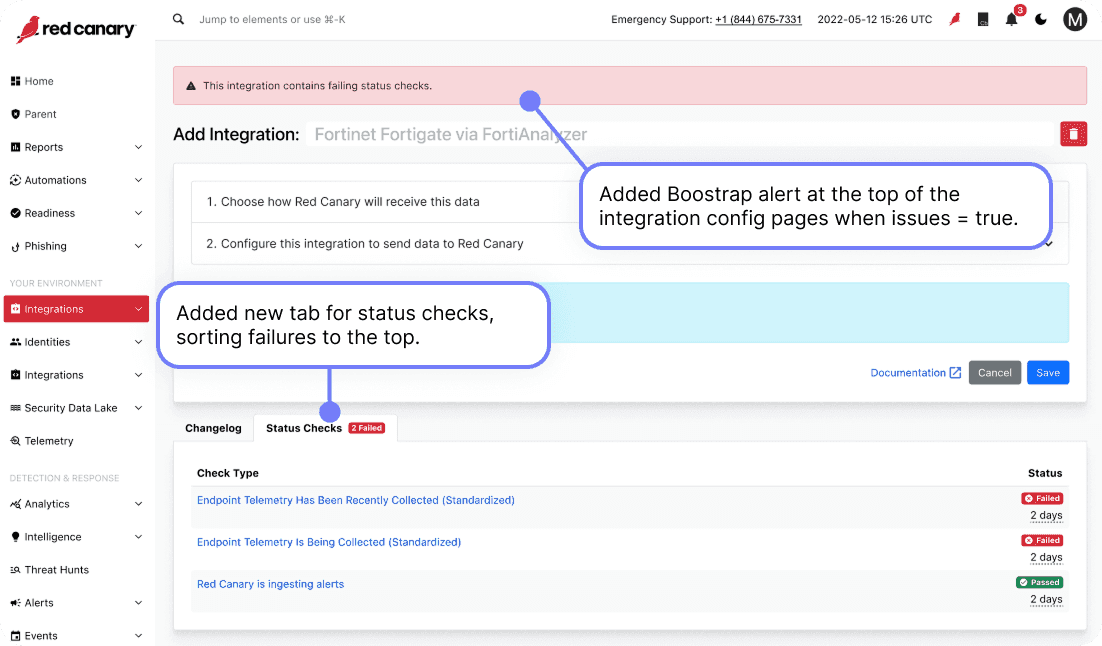Click the Intelligence lightbulb icon
Viewport: 1102px width, 646px height.
[x=15, y=536]
